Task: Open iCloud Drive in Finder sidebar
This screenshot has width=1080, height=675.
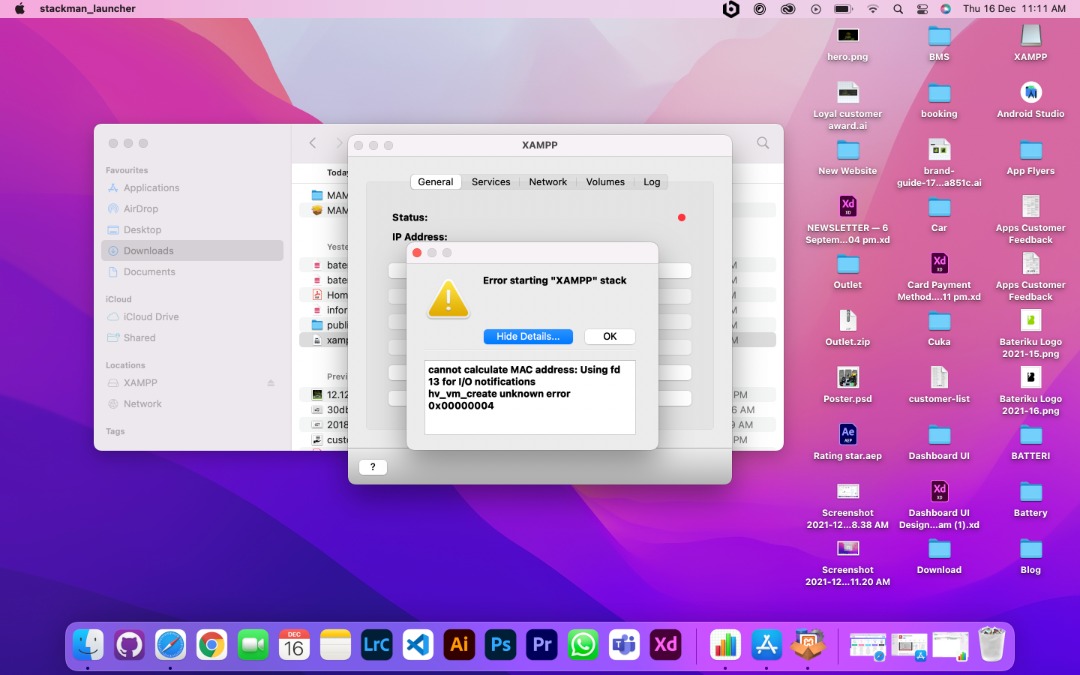Action: click(x=151, y=317)
